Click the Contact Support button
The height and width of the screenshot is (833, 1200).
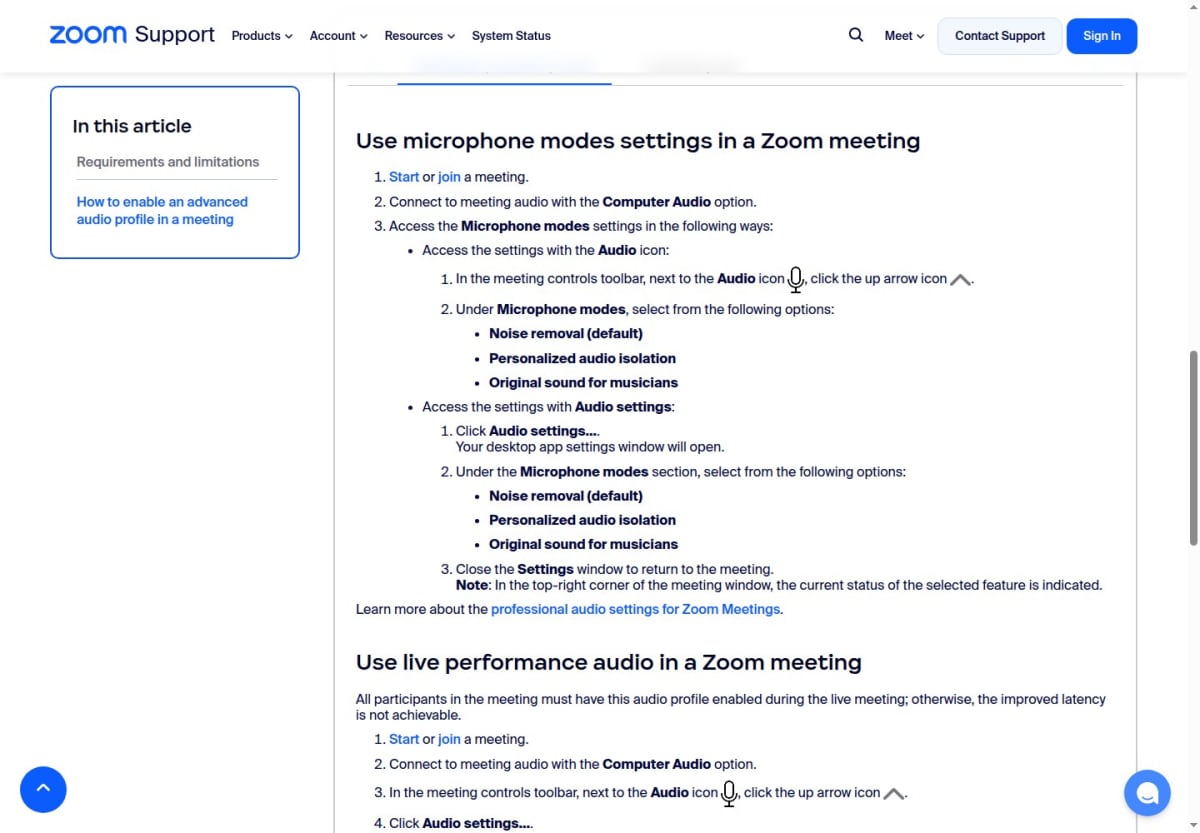coord(1000,36)
